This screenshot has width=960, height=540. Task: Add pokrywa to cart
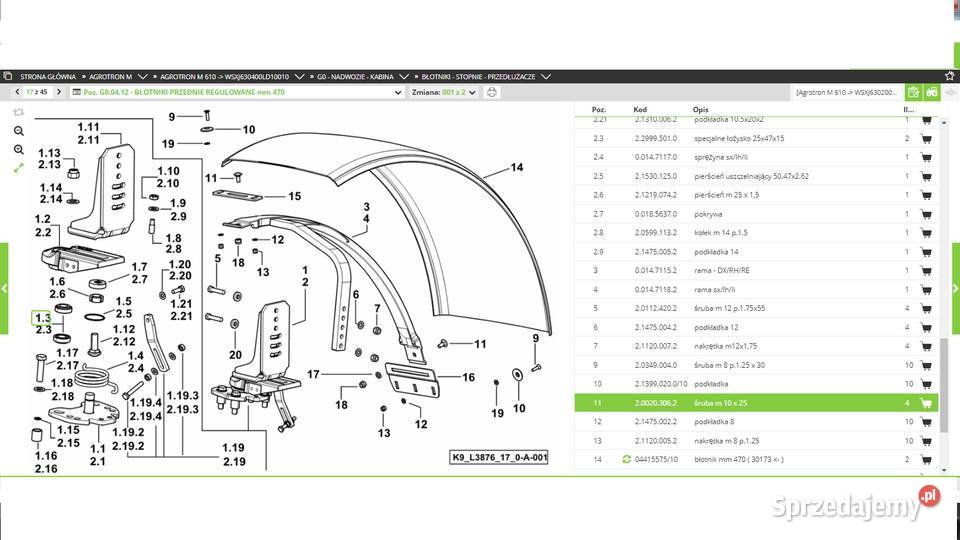pos(926,214)
